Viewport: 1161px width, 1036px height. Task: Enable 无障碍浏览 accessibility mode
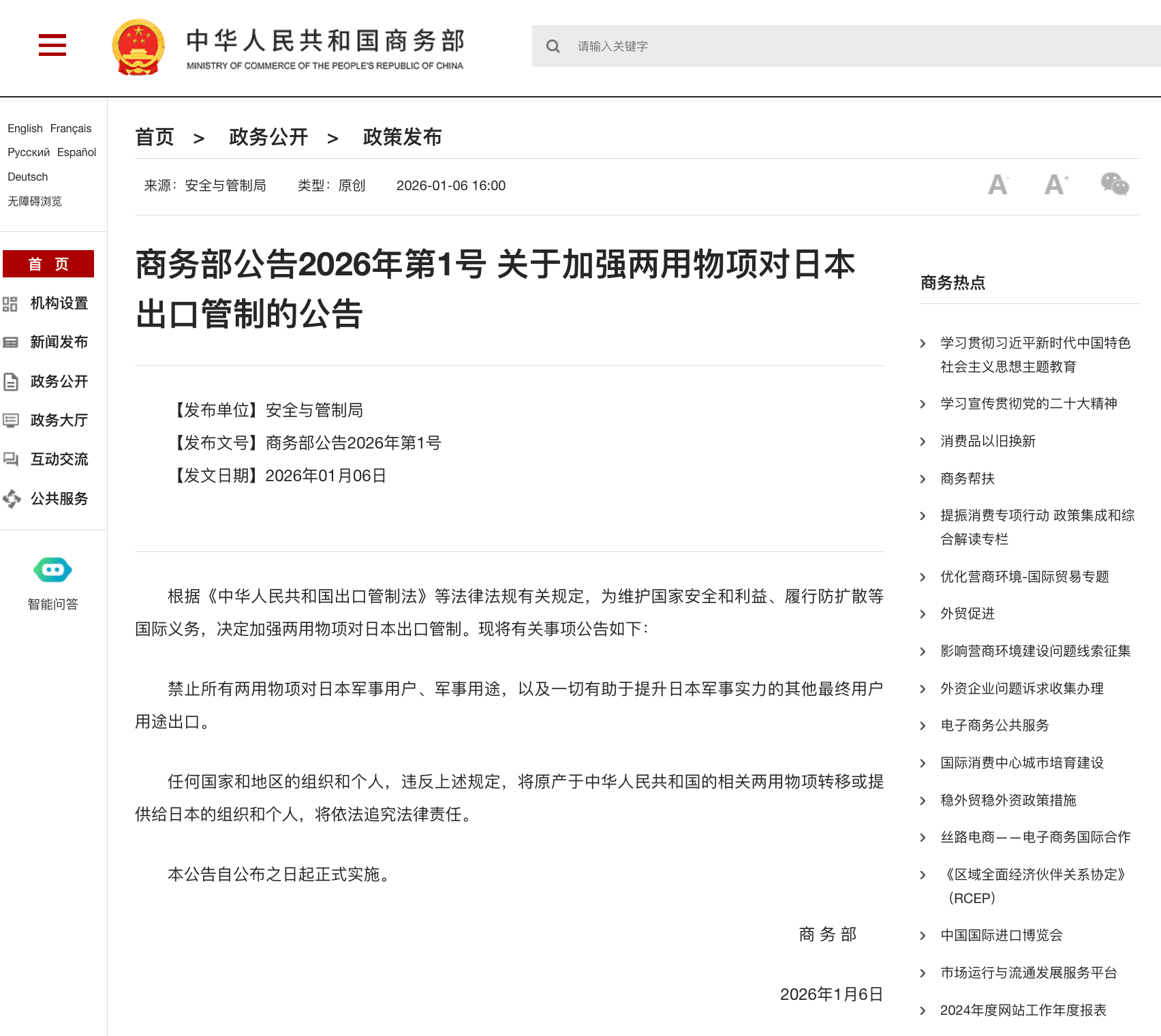point(34,200)
